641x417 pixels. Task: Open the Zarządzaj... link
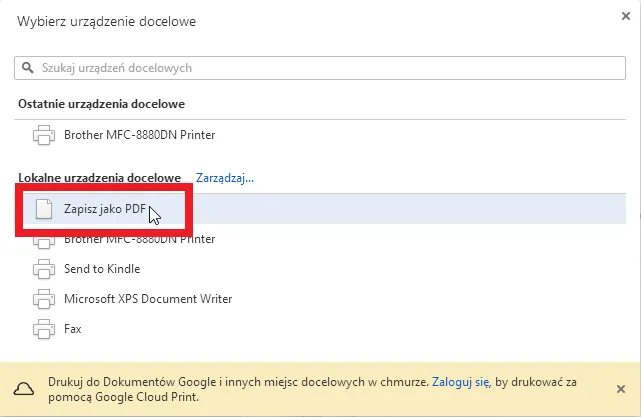(225, 178)
